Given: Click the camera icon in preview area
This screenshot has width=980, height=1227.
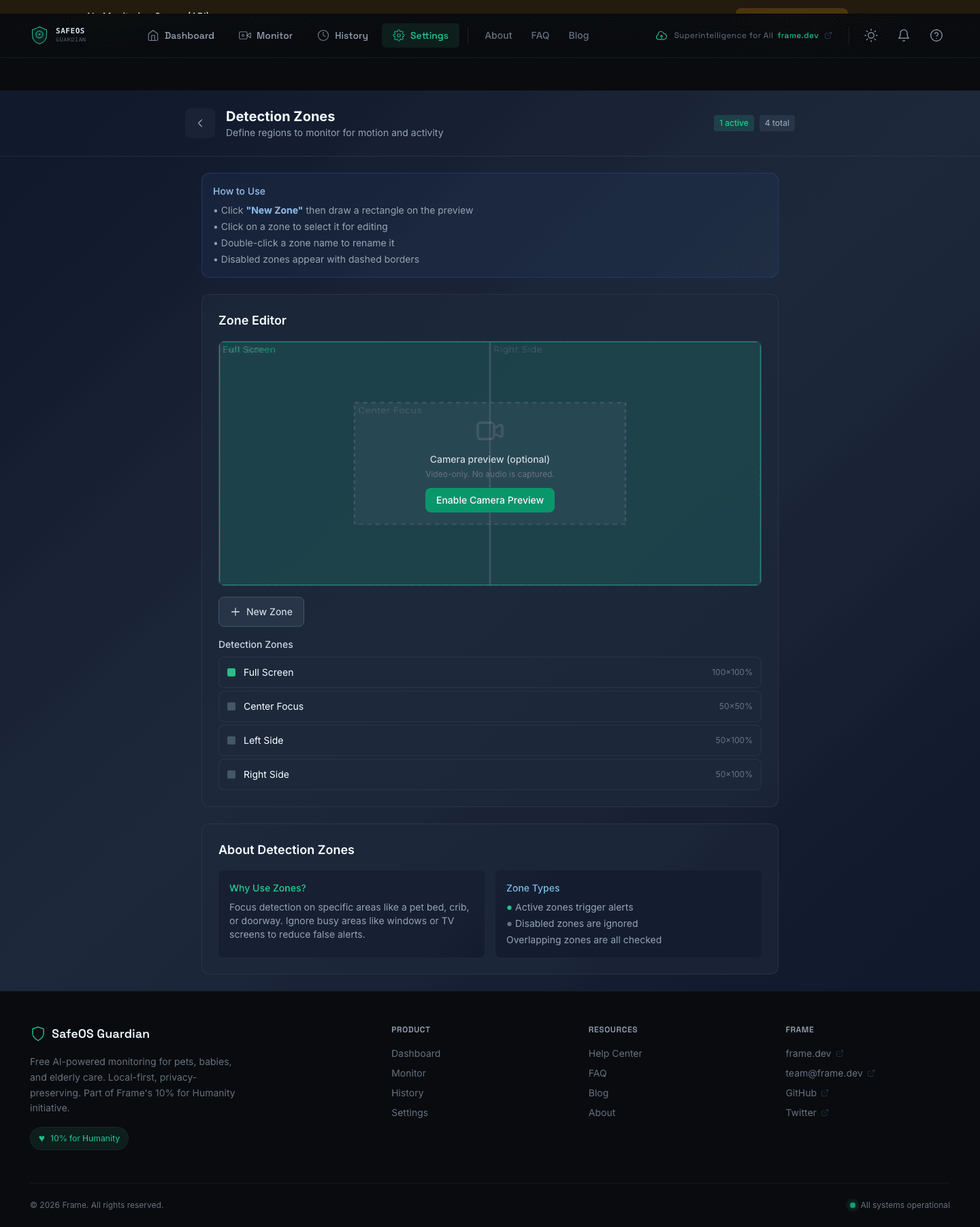Looking at the screenshot, I should pos(490,431).
